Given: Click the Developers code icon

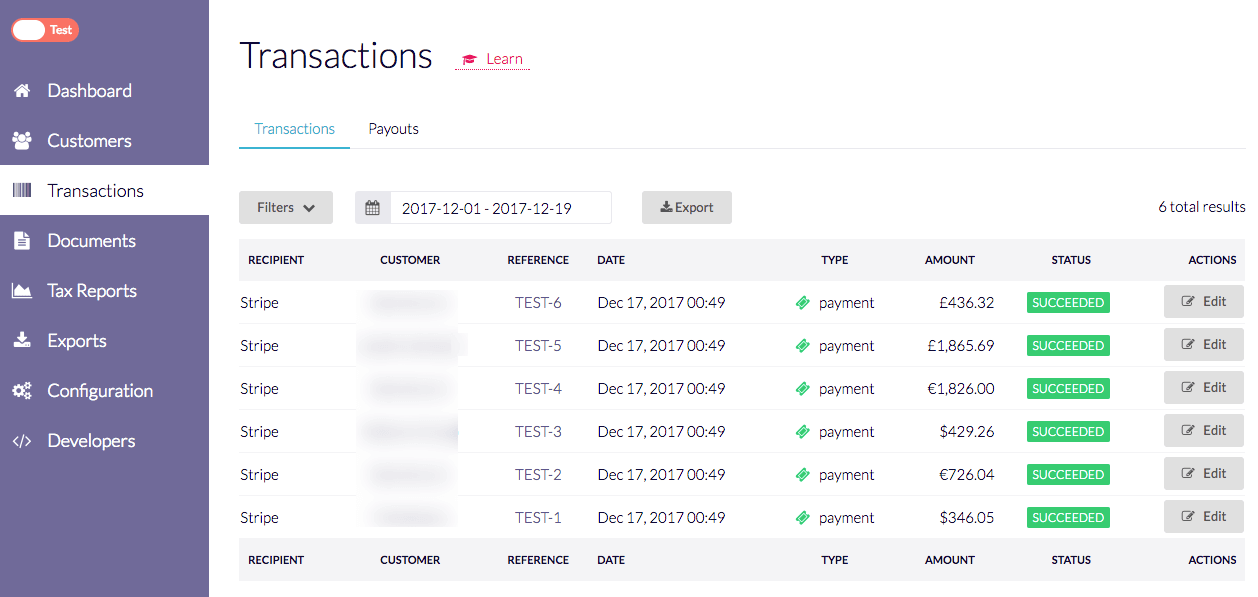Looking at the screenshot, I should tap(21, 441).
